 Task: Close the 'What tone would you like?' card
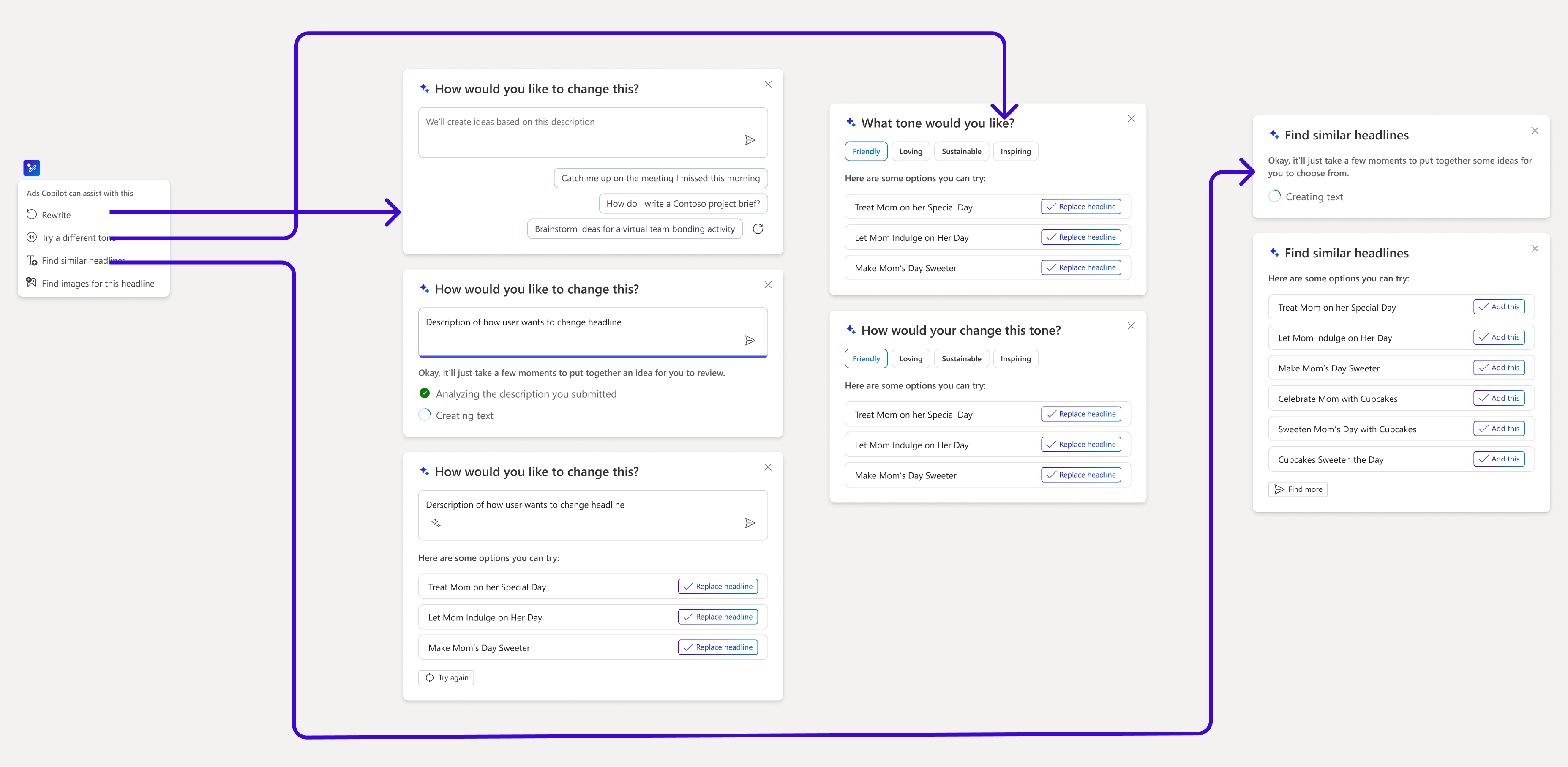(1131, 119)
